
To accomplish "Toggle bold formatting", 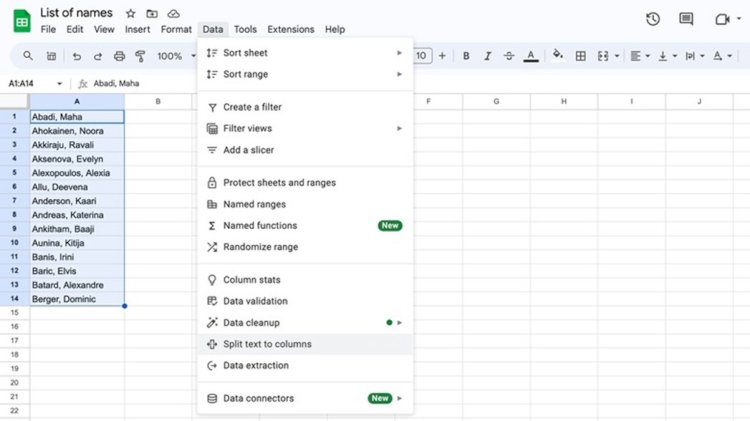I will point(466,56).
